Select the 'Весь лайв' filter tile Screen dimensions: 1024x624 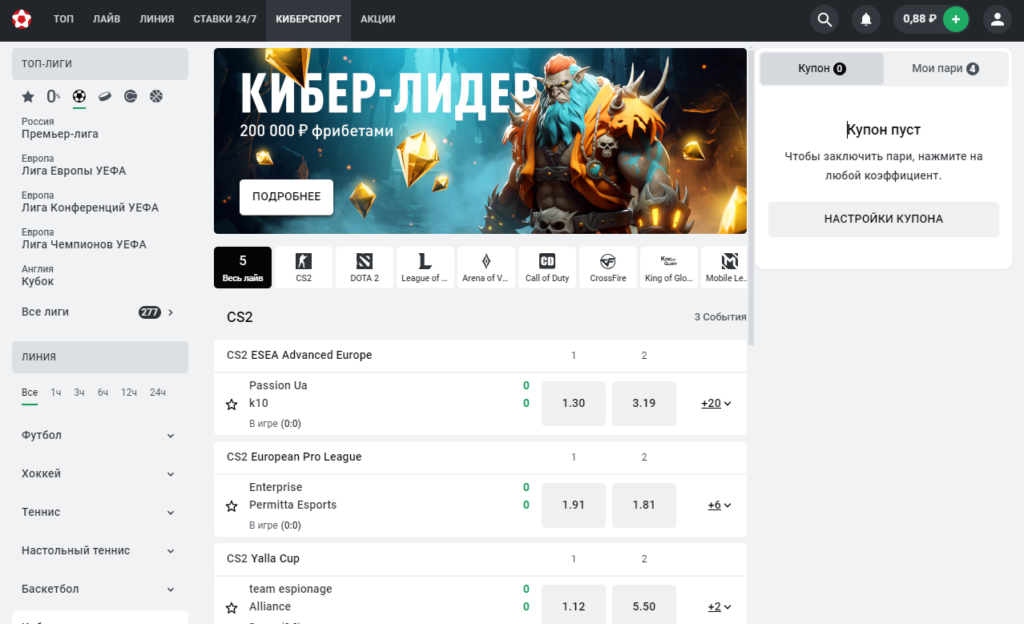(x=243, y=267)
